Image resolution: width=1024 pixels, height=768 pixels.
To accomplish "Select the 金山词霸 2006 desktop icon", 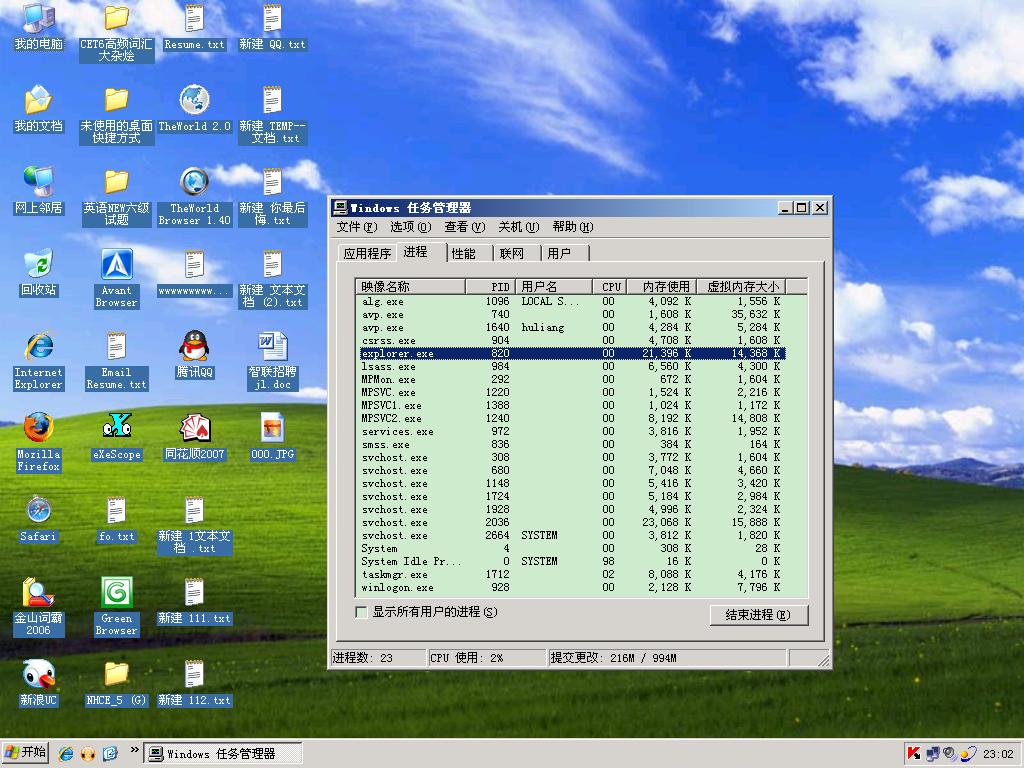I will point(39,607).
